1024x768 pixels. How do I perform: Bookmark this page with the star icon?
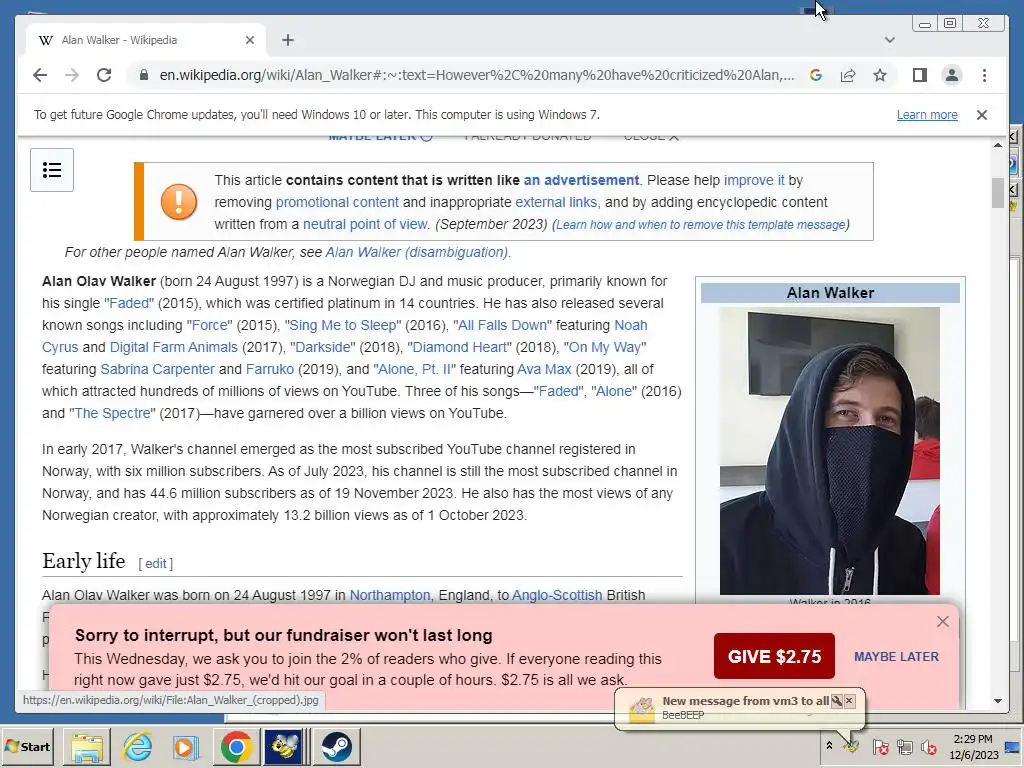(880, 75)
